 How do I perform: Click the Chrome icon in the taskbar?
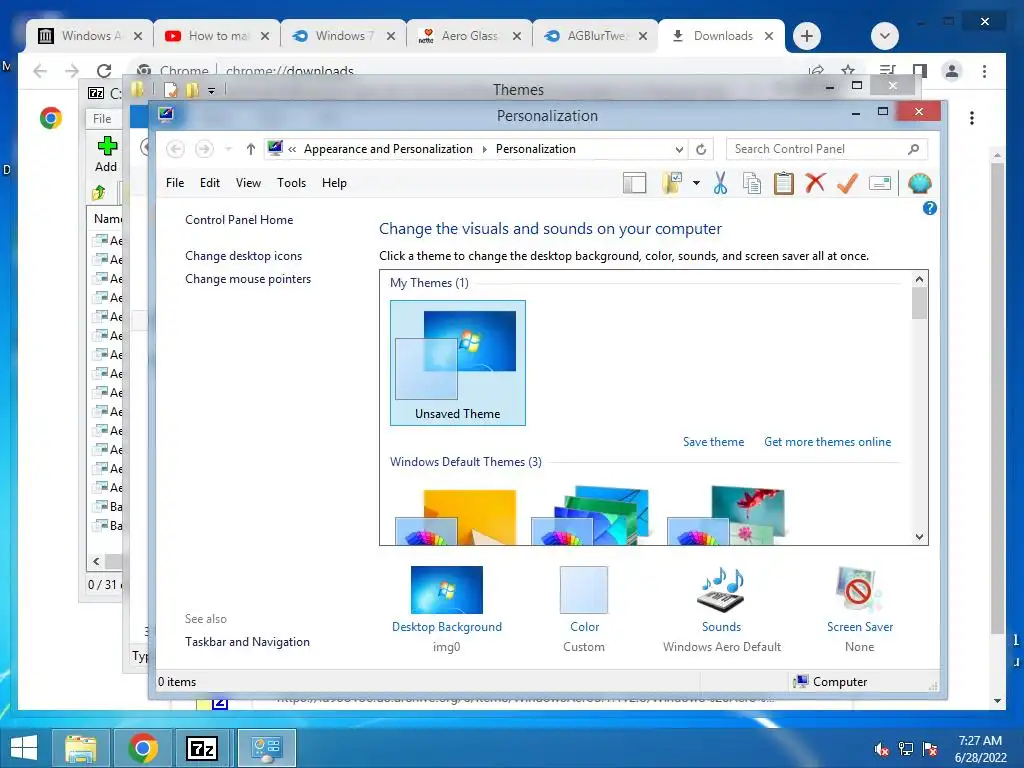(142, 748)
